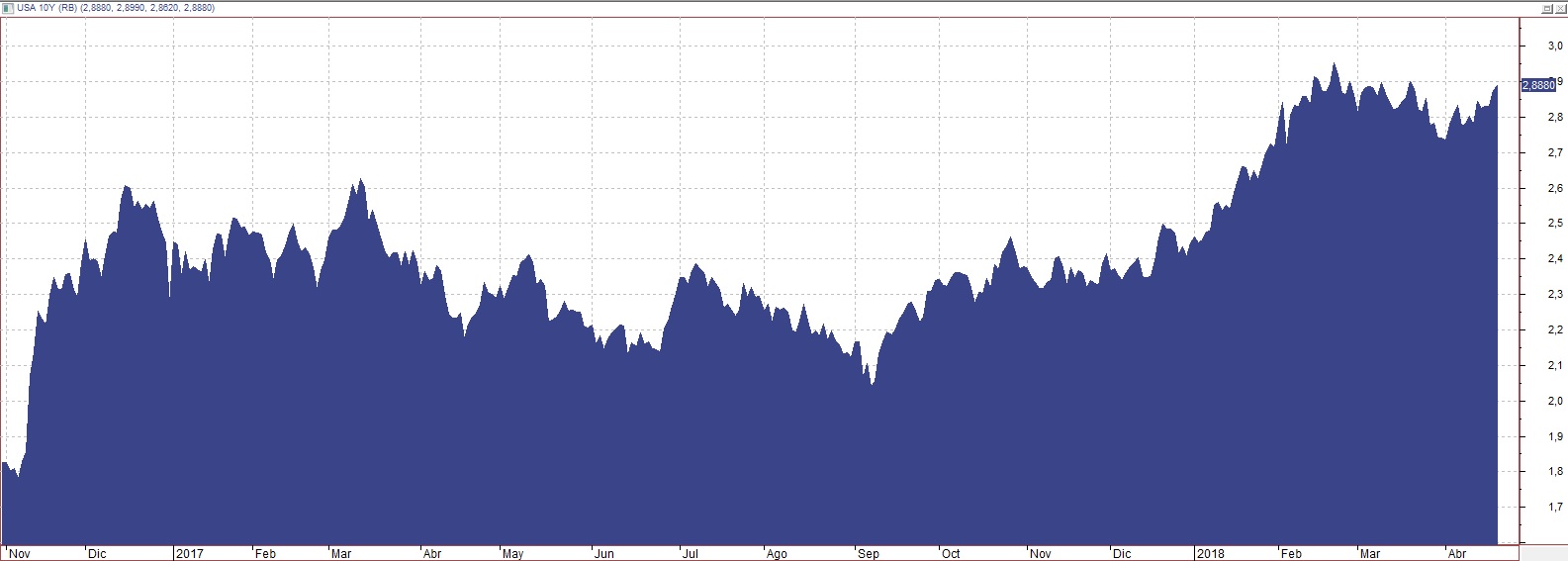The height and width of the screenshot is (561, 1568).
Task: Click the 2,3 price axis label
Action: pos(1555,295)
